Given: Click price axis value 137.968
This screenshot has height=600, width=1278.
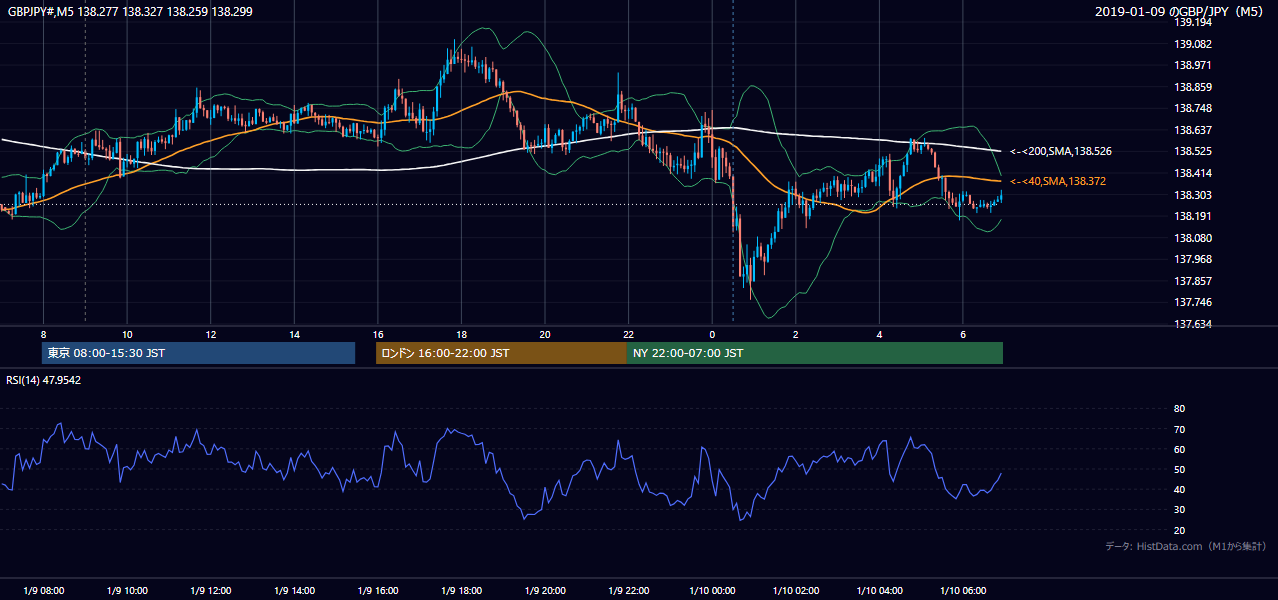Looking at the screenshot, I should click(1193, 259).
